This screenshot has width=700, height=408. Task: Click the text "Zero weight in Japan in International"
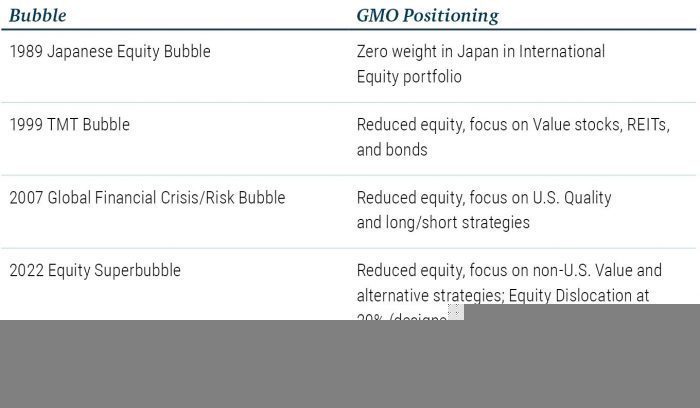point(481,51)
